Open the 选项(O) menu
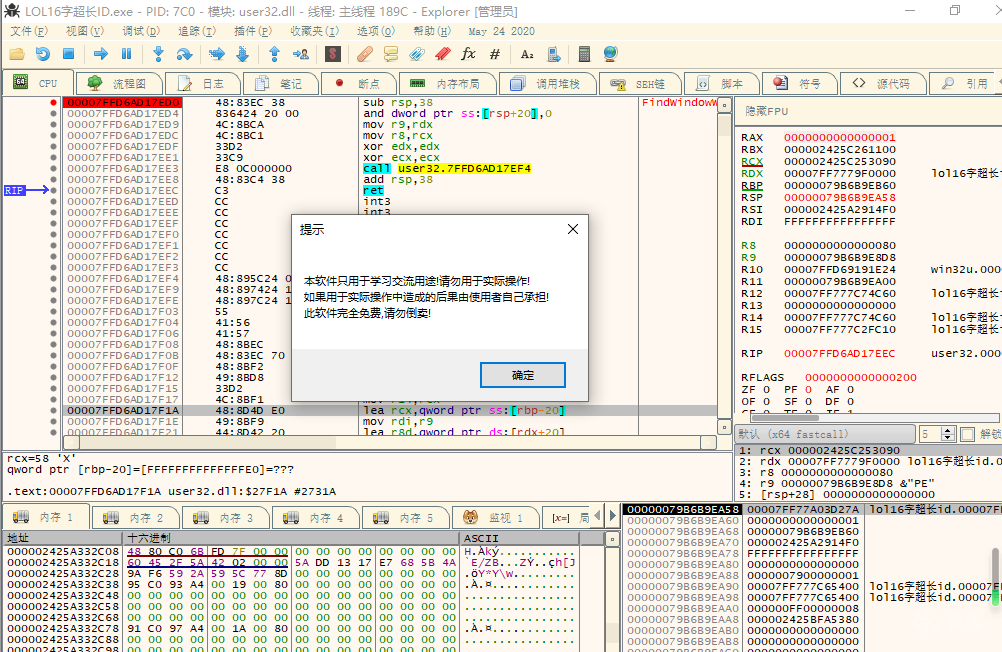1002x652 pixels. pos(376,31)
